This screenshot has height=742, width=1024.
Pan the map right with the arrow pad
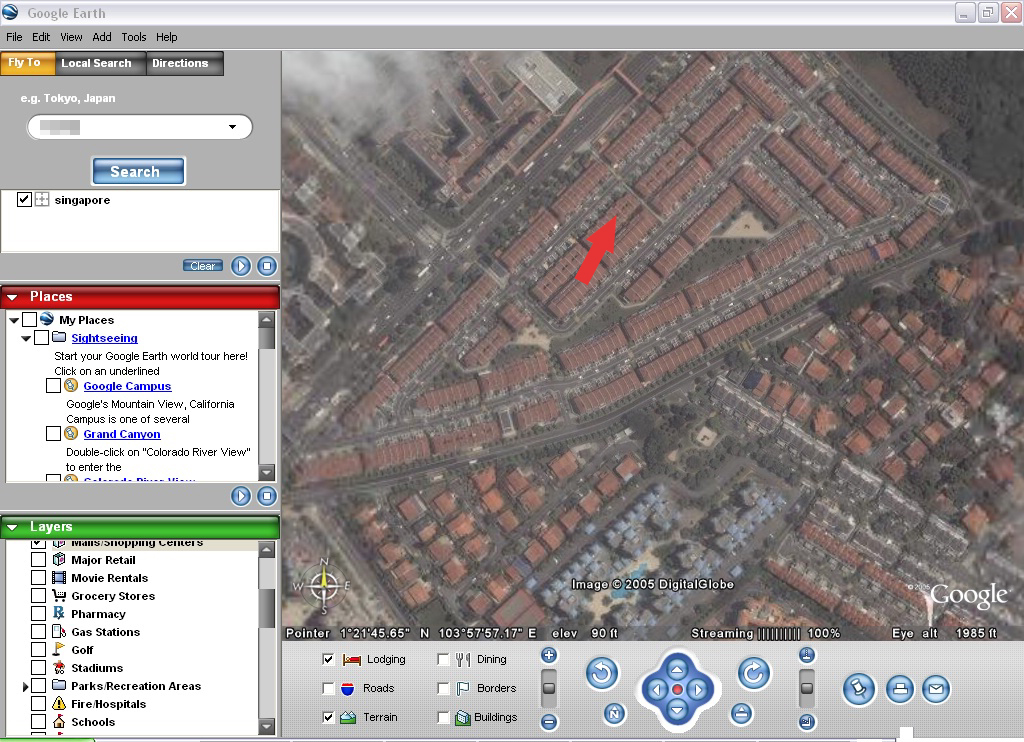pos(698,690)
